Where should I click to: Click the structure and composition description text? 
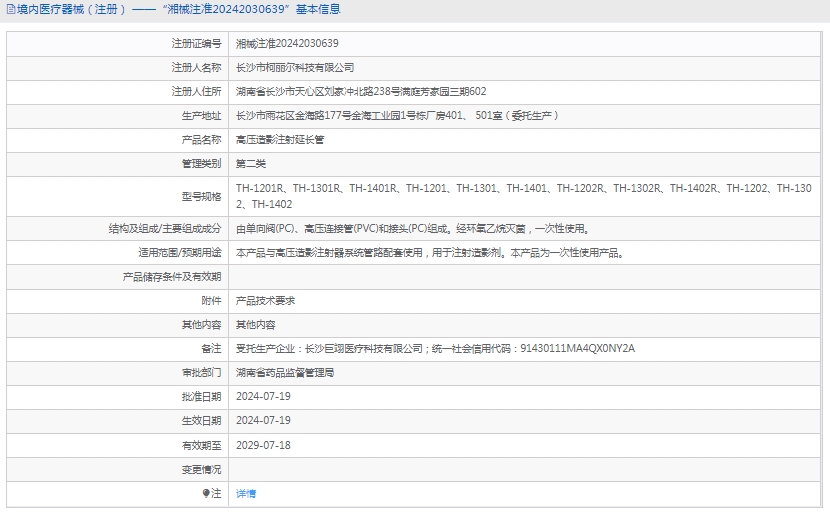click(419, 229)
